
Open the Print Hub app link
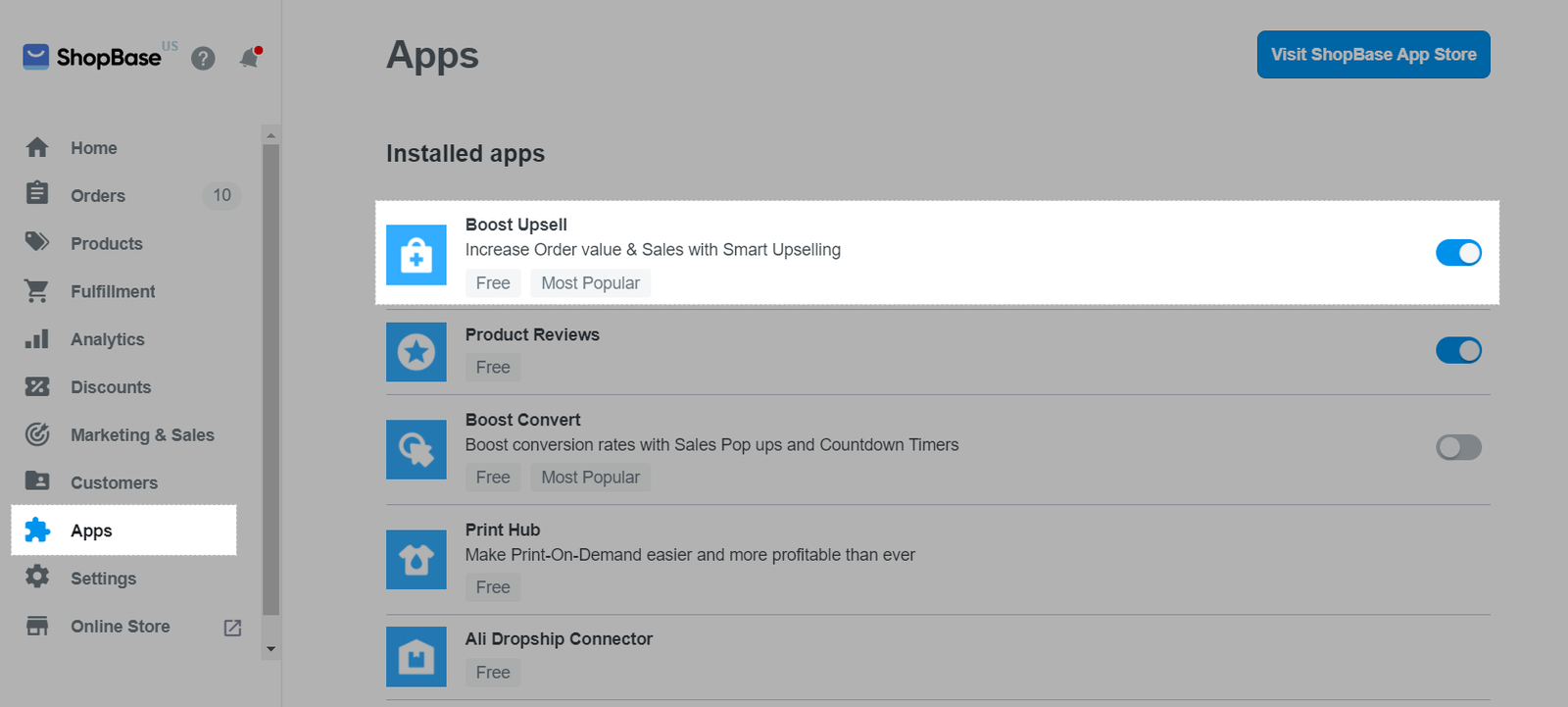click(x=503, y=530)
